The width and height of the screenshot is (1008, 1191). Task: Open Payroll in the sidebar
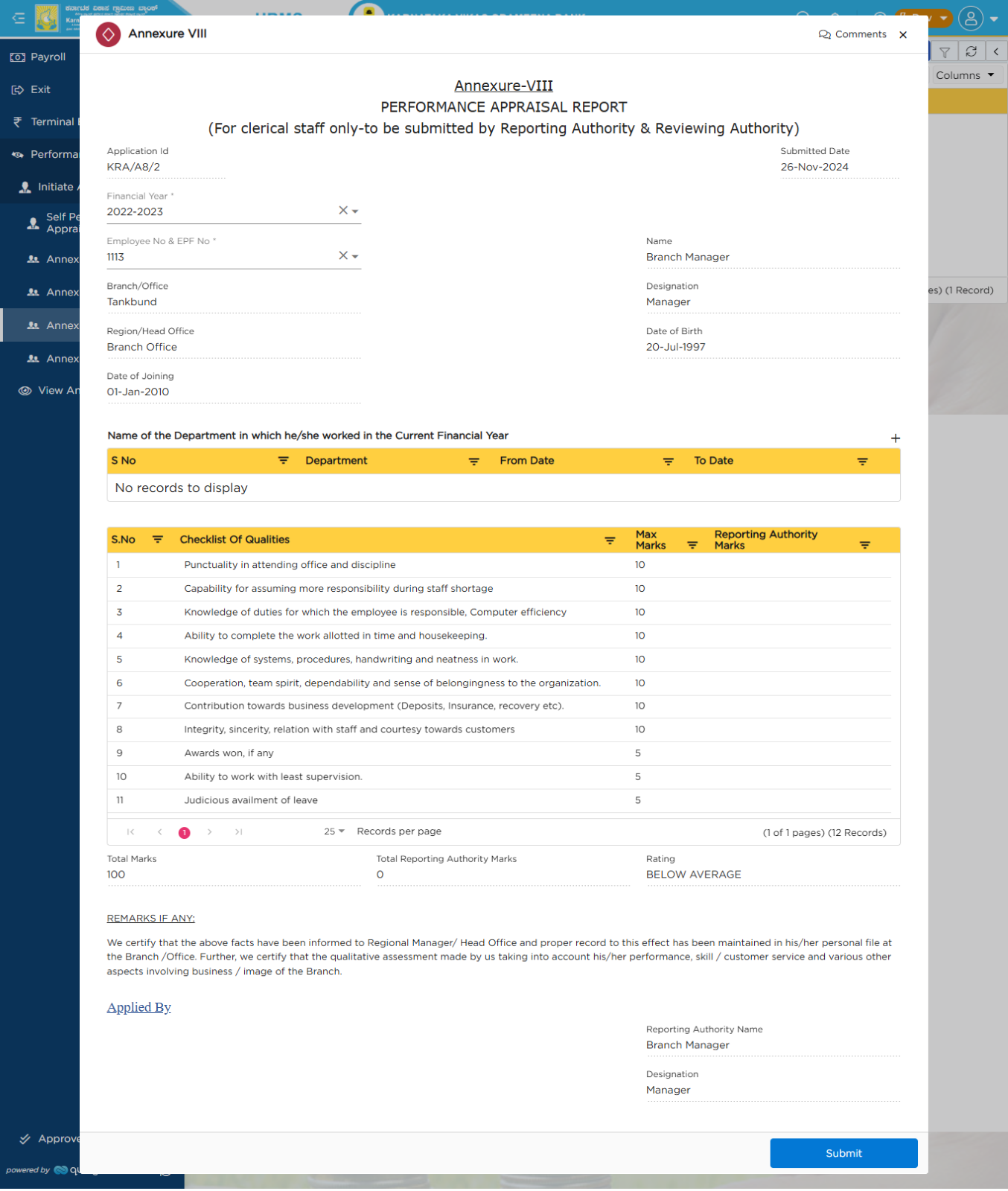(40, 57)
